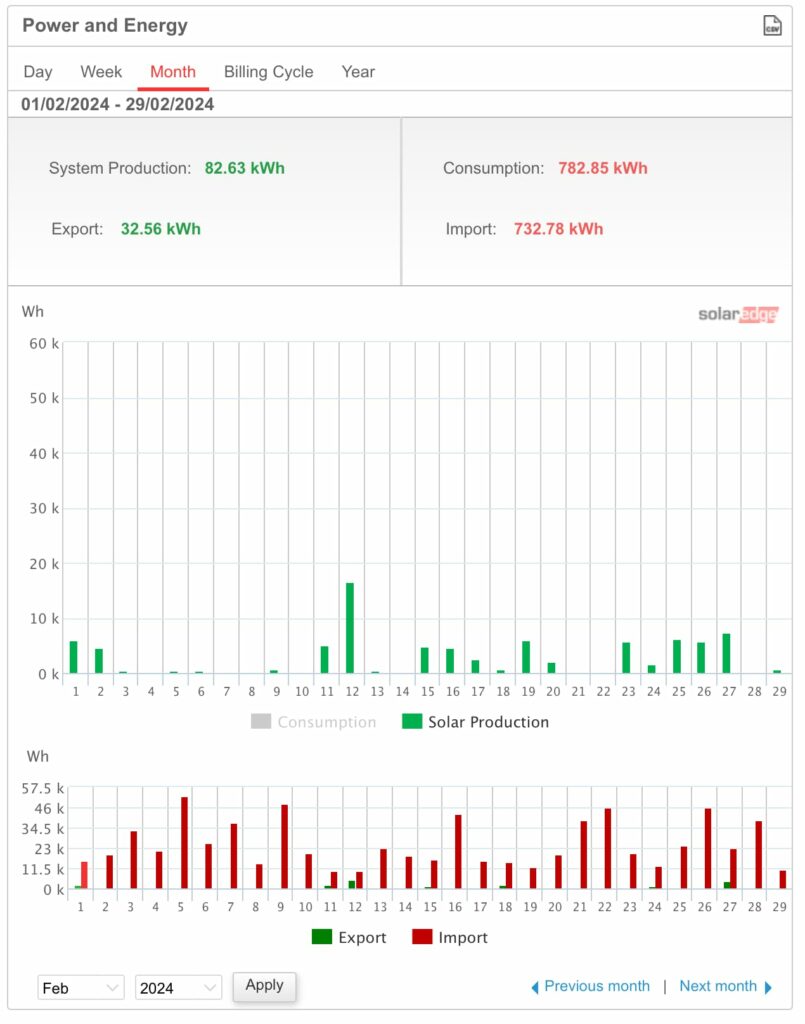Click the solar production bar for day 19
This screenshot has width=805, height=1024.
click(526, 657)
